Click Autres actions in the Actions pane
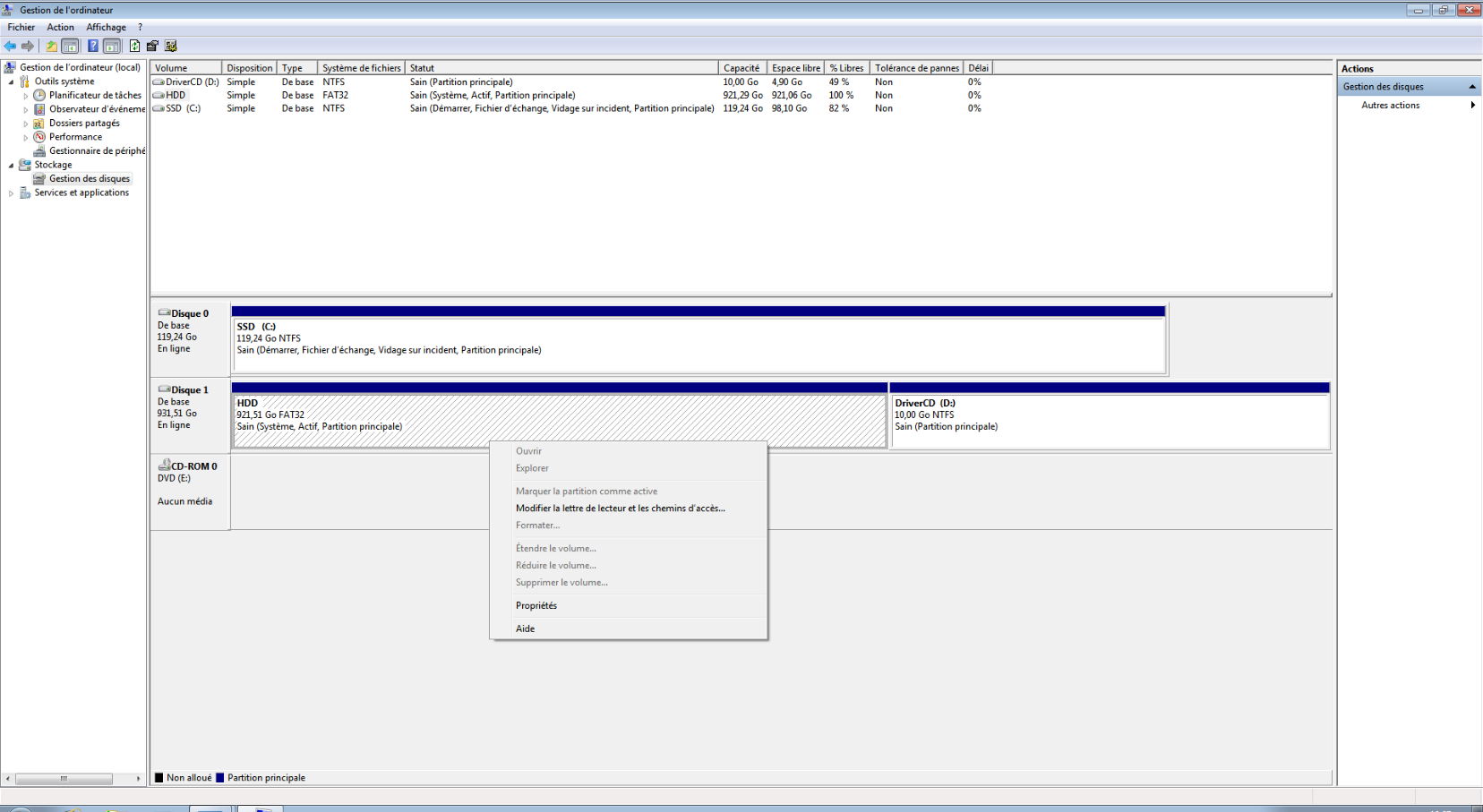Screen dimensions: 1483x812 click(1390, 106)
